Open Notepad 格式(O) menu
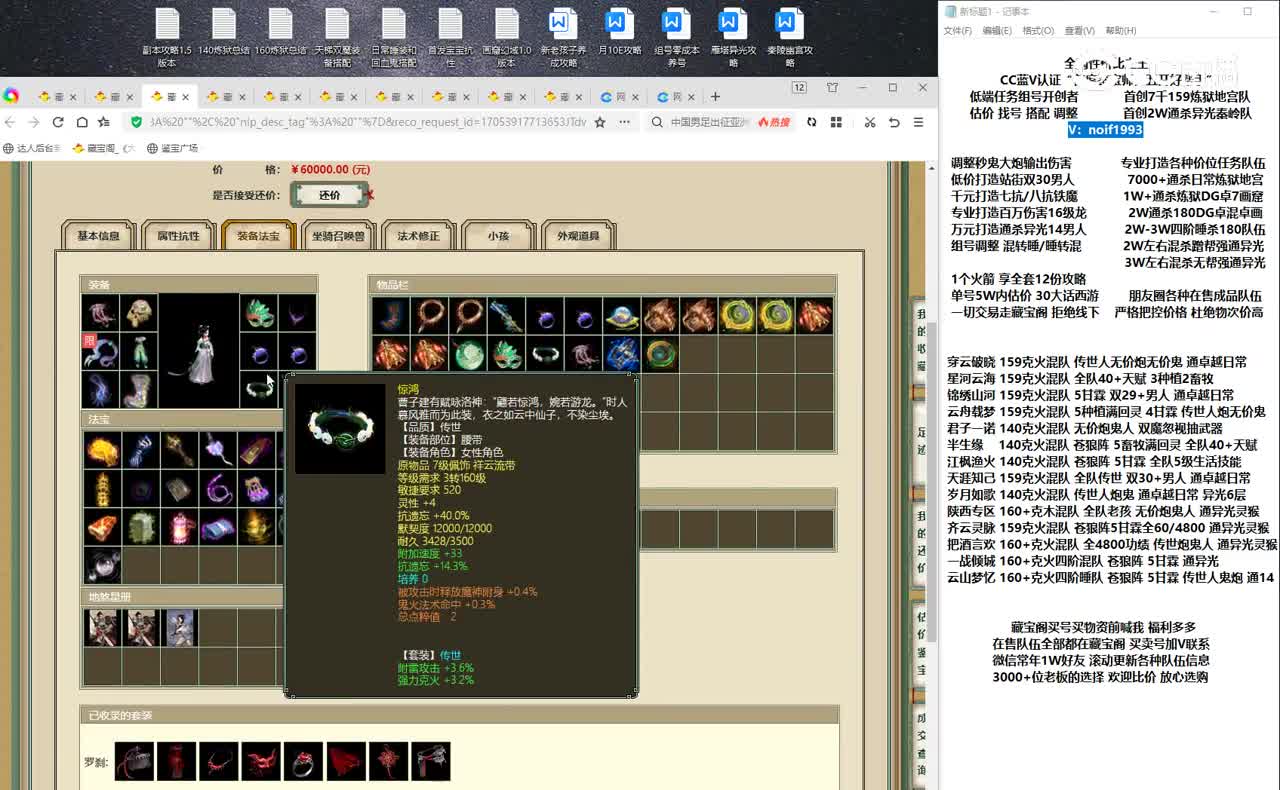This screenshot has width=1280, height=790. pos(1037,31)
